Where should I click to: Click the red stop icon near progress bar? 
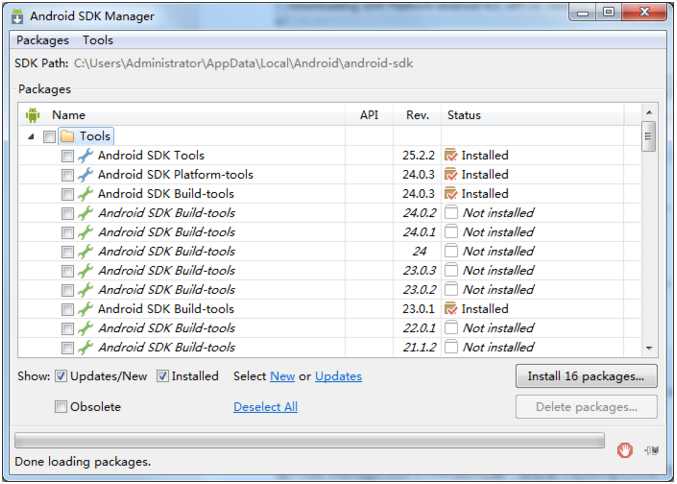pyautogui.click(x=625, y=450)
